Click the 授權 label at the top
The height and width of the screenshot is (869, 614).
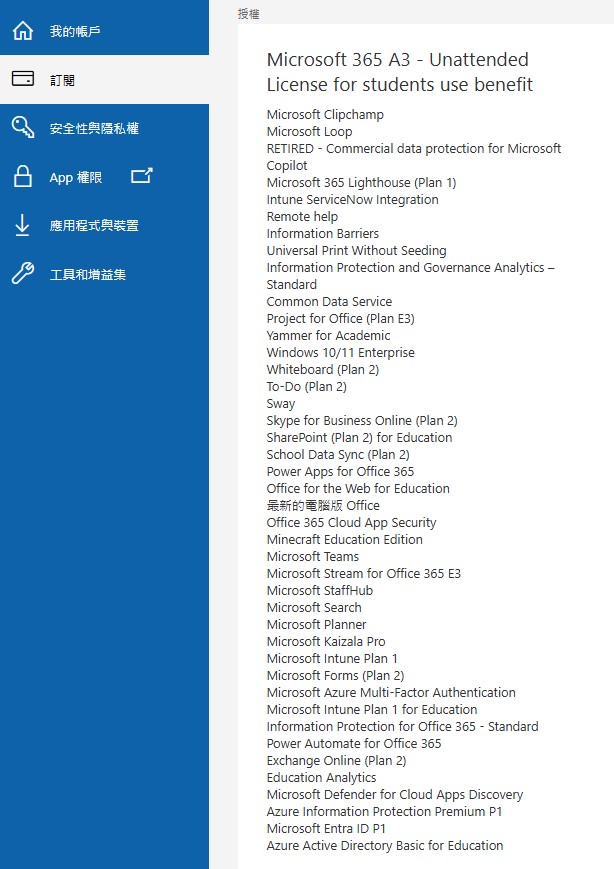248,14
